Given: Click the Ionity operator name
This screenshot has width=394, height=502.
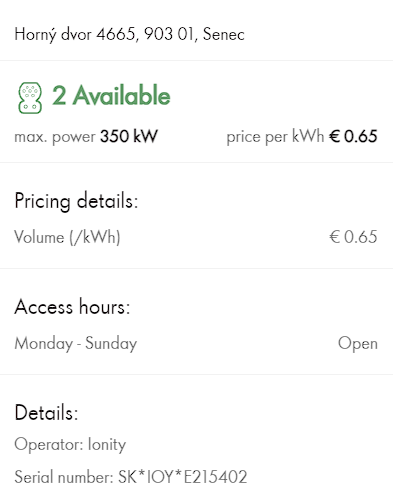Looking at the screenshot, I should pos(107,445).
